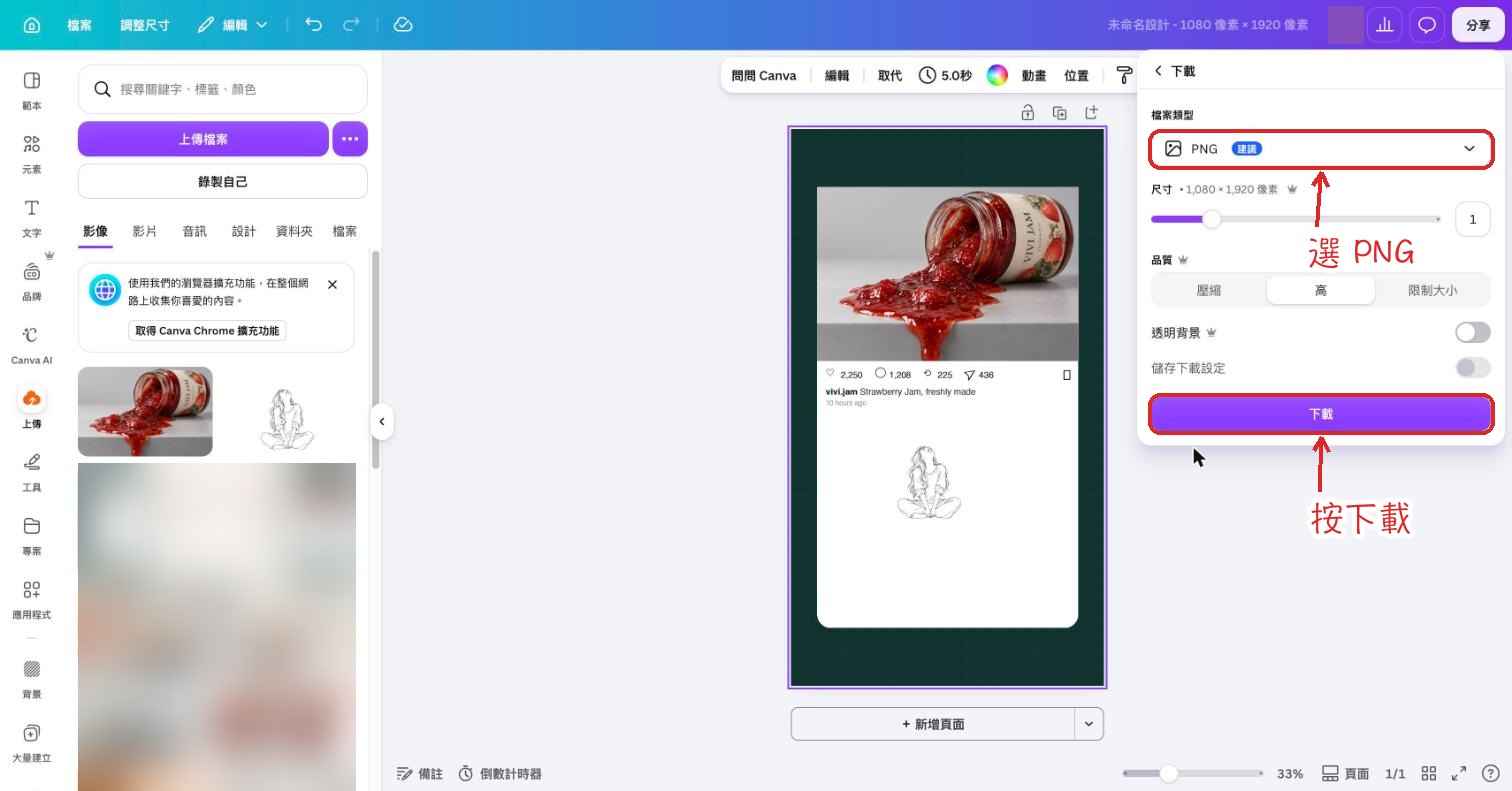Image resolution: width=1512 pixels, height=791 pixels.
Task: Switch to the 音訊 tab
Action: point(195,231)
